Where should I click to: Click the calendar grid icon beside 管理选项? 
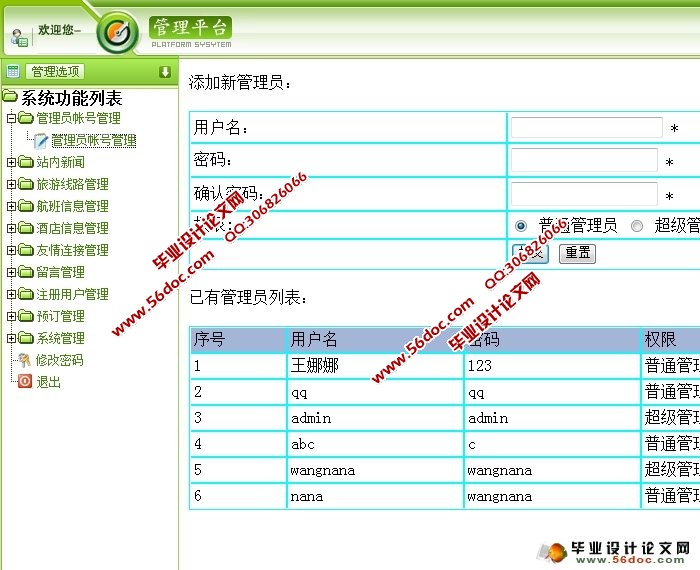pyautogui.click(x=13, y=71)
